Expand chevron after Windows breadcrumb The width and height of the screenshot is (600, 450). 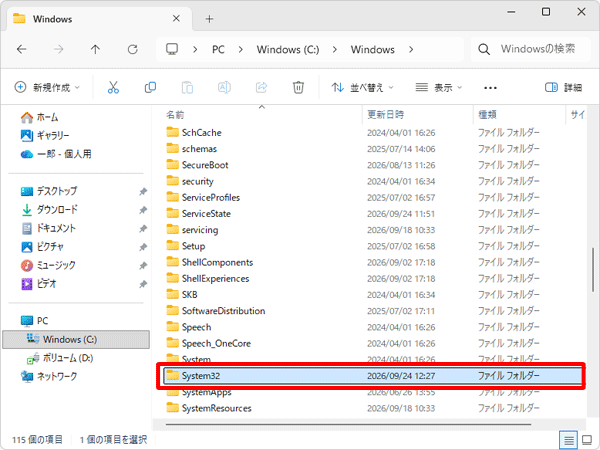tap(411, 49)
